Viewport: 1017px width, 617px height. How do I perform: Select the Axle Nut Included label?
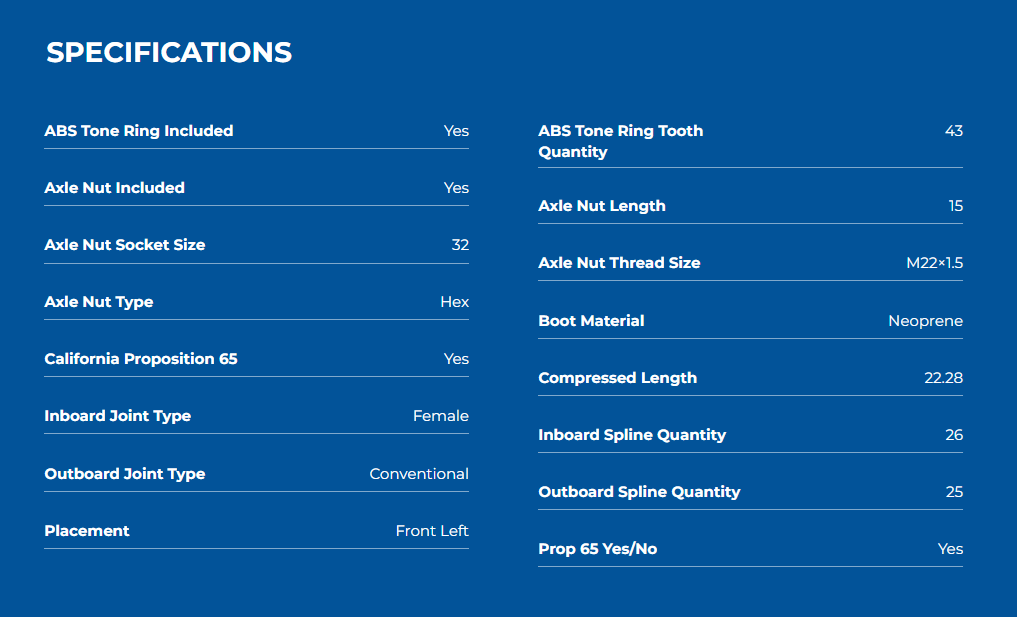[115, 188]
